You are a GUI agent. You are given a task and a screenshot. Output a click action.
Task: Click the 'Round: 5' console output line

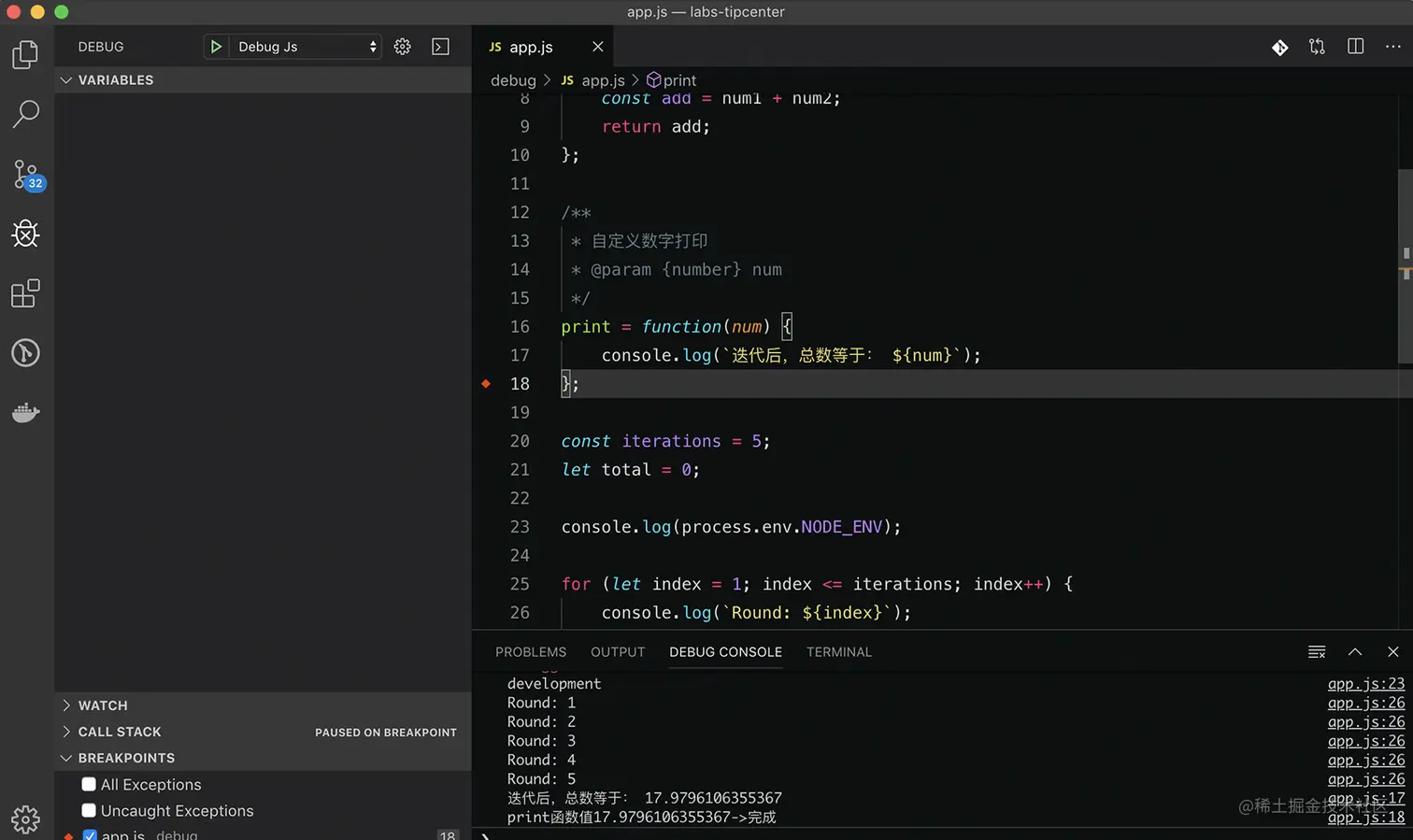coord(542,779)
